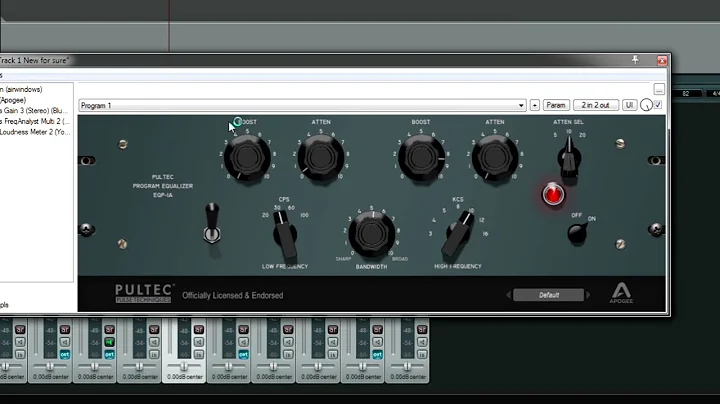Select the Loudness Meter 2 plugin
The height and width of the screenshot is (404, 720).
pyautogui.click(x=36, y=132)
